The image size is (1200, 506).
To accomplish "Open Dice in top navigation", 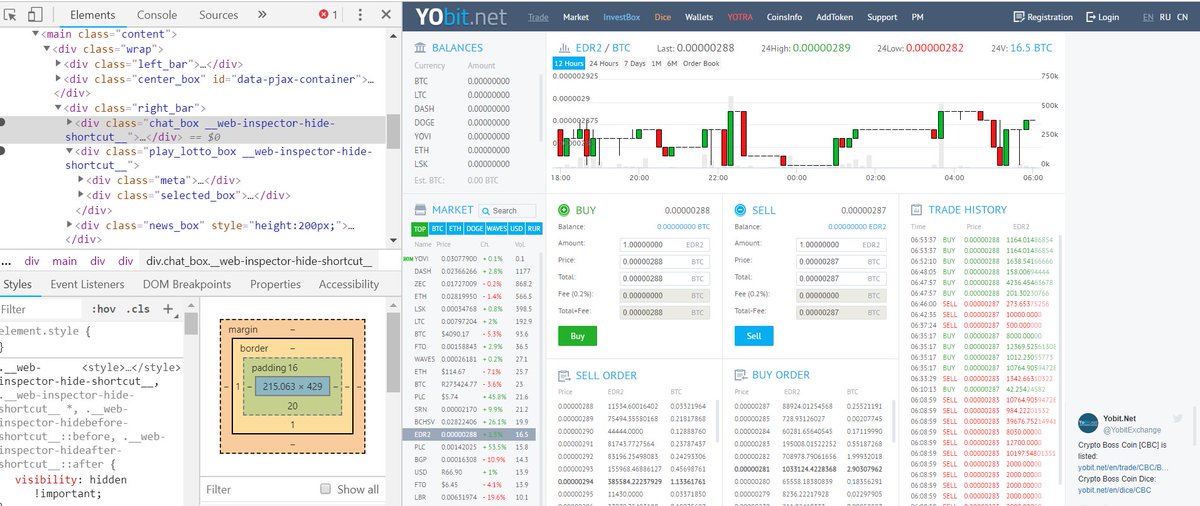I will tap(662, 18).
